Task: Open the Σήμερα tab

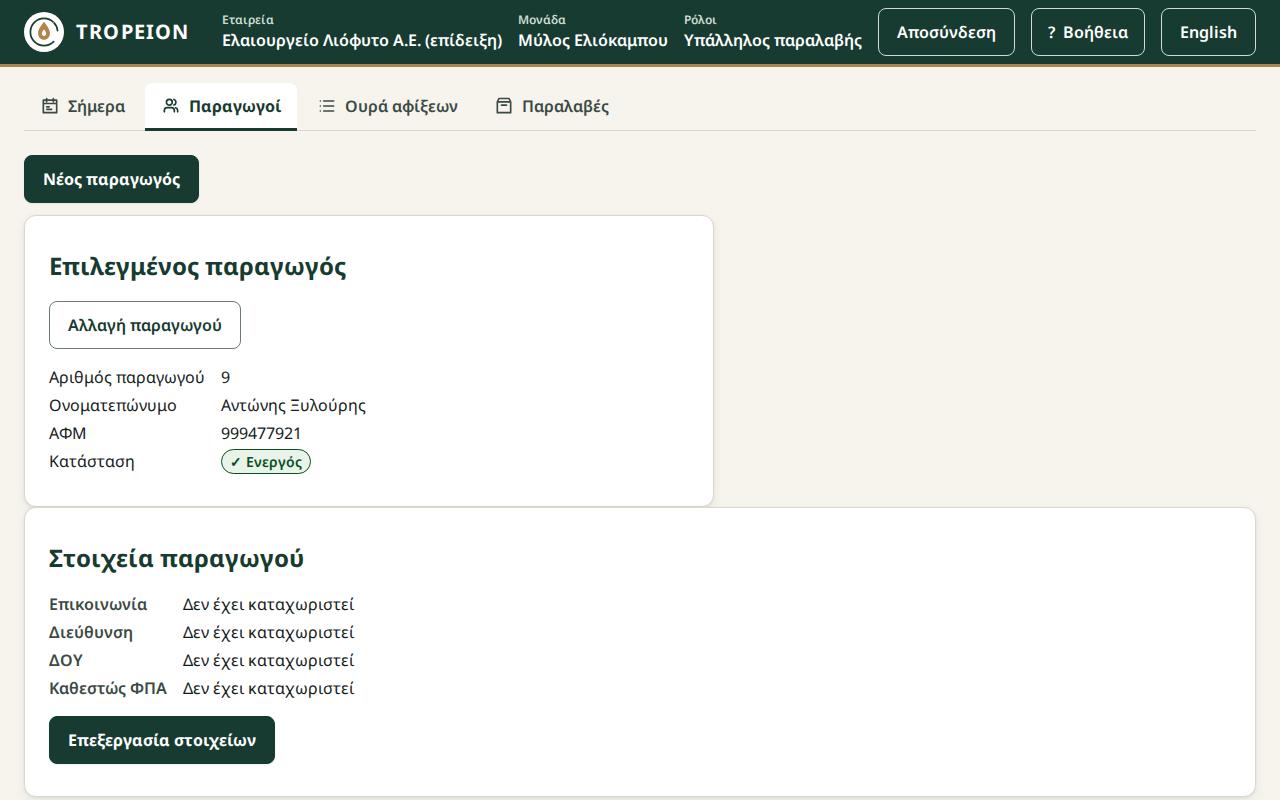Action: (84, 106)
